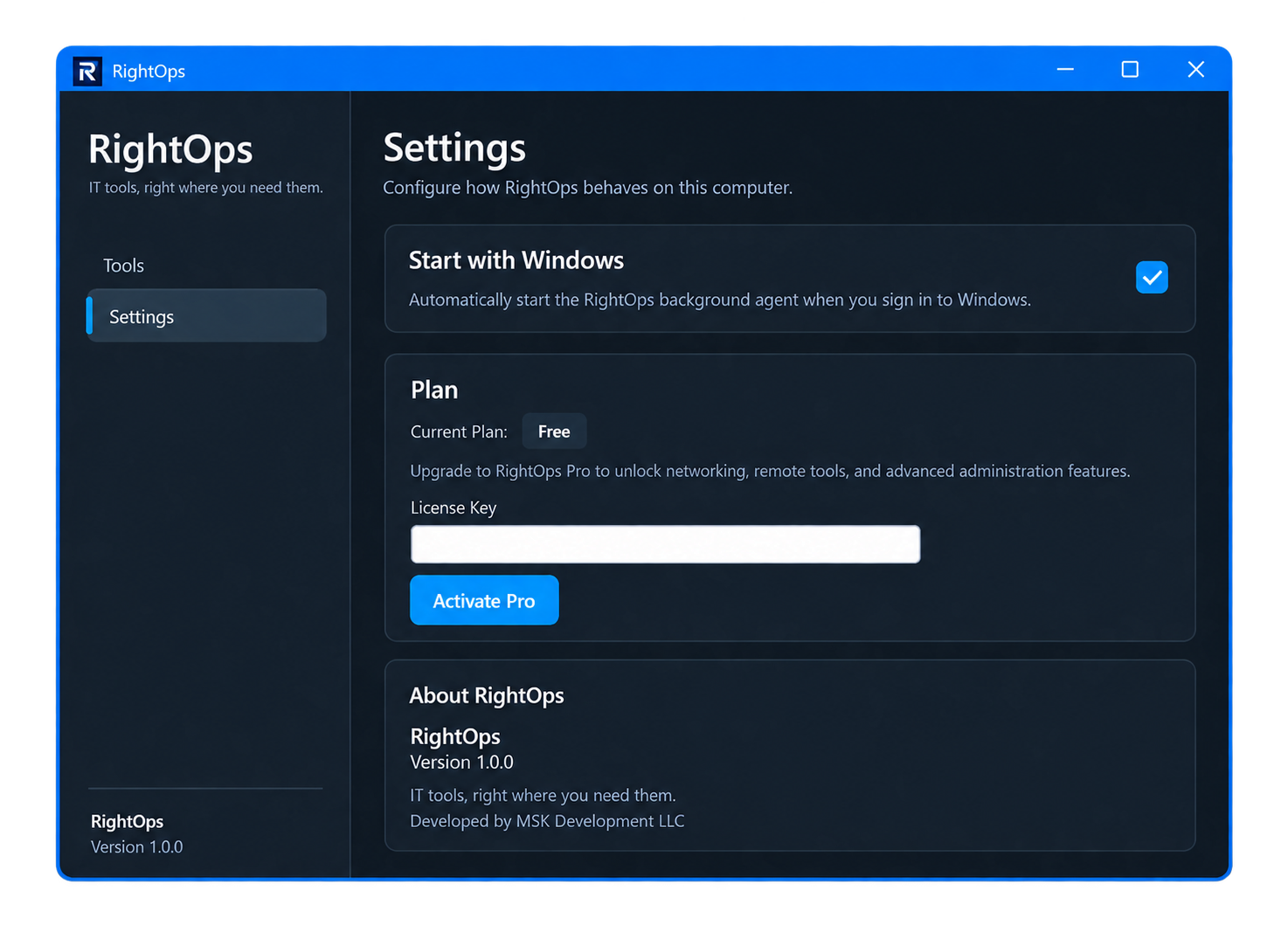Click the tagline in the About card
The width and height of the screenshot is (1288, 932).
point(543,795)
